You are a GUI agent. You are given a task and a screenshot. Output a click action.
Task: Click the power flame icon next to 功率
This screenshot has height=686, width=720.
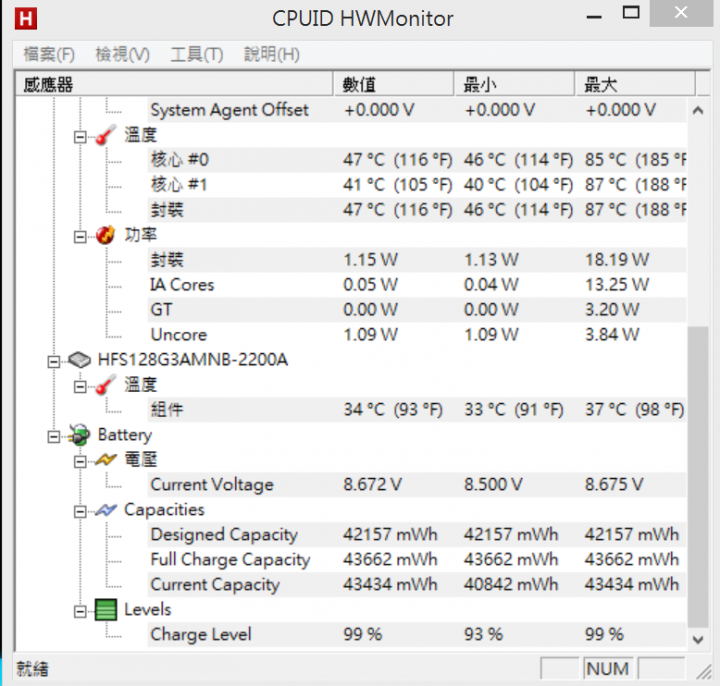point(105,235)
